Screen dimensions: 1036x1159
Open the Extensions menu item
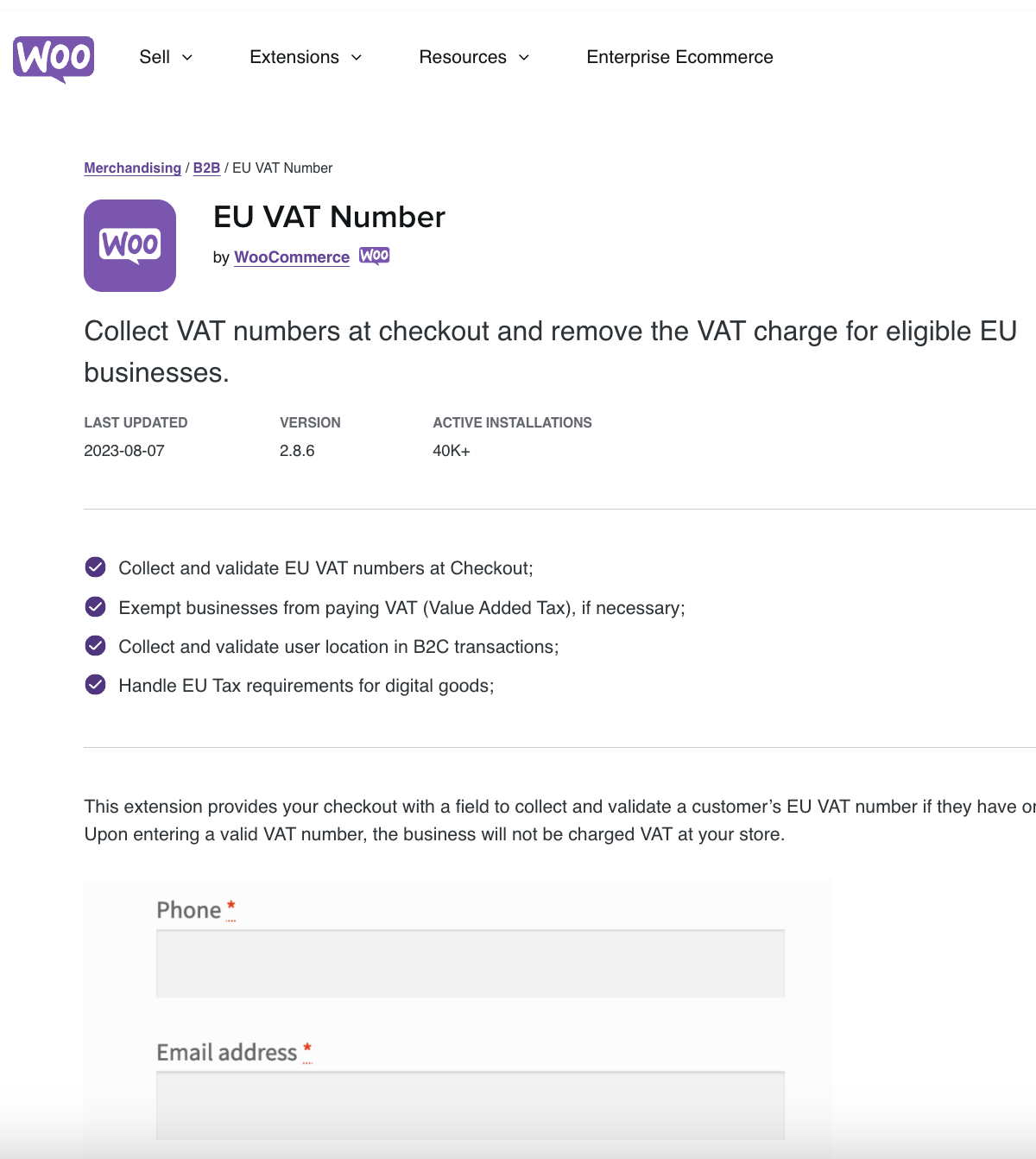tap(294, 57)
